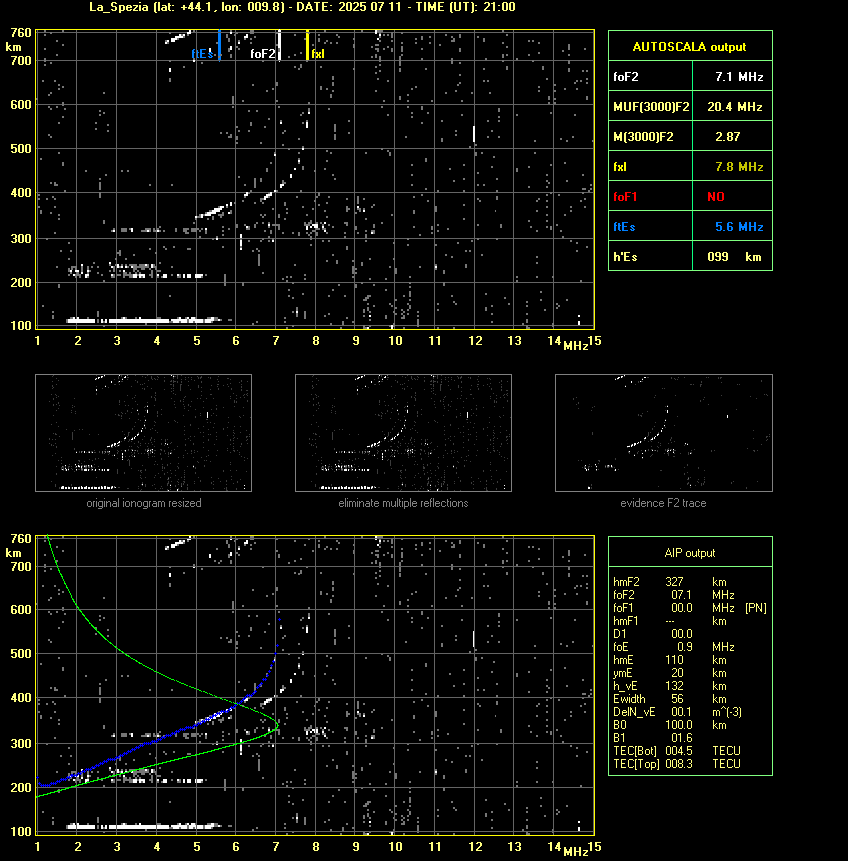Viewport: 848px width, 861px height.
Task: Click the 'eliminate multiple reflections' thumbnail
Action: tap(403, 433)
